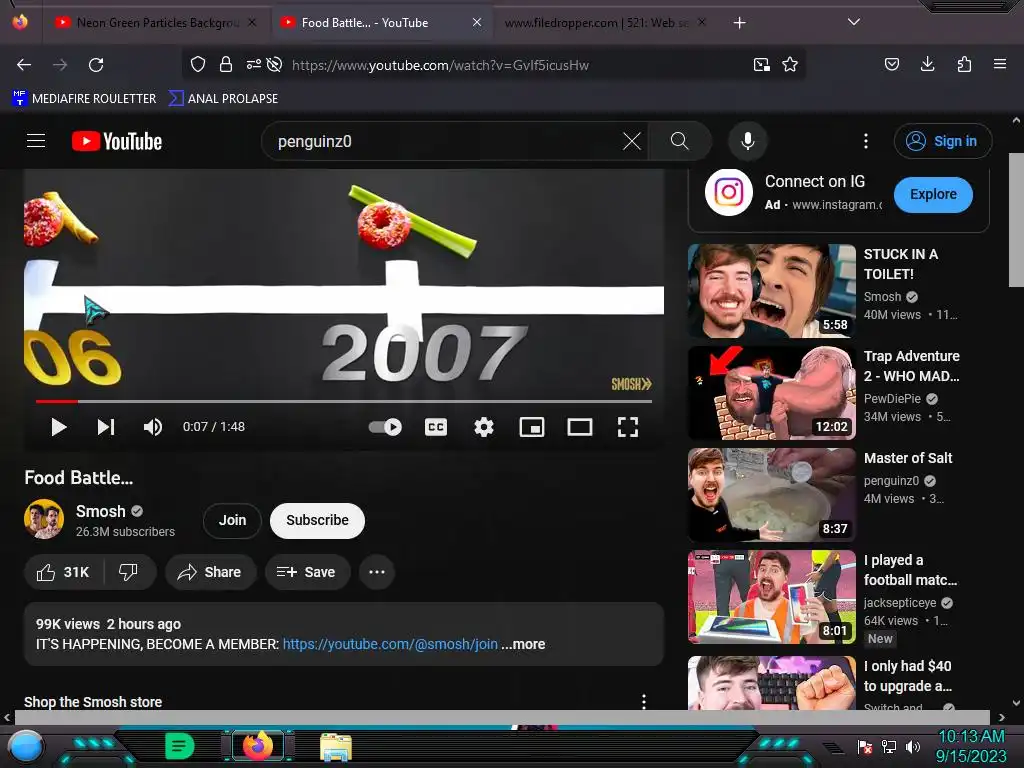Image resolution: width=1024 pixels, height=768 pixels.
Task: Play the Food Battle video
Action: click(x=59, y=427)
